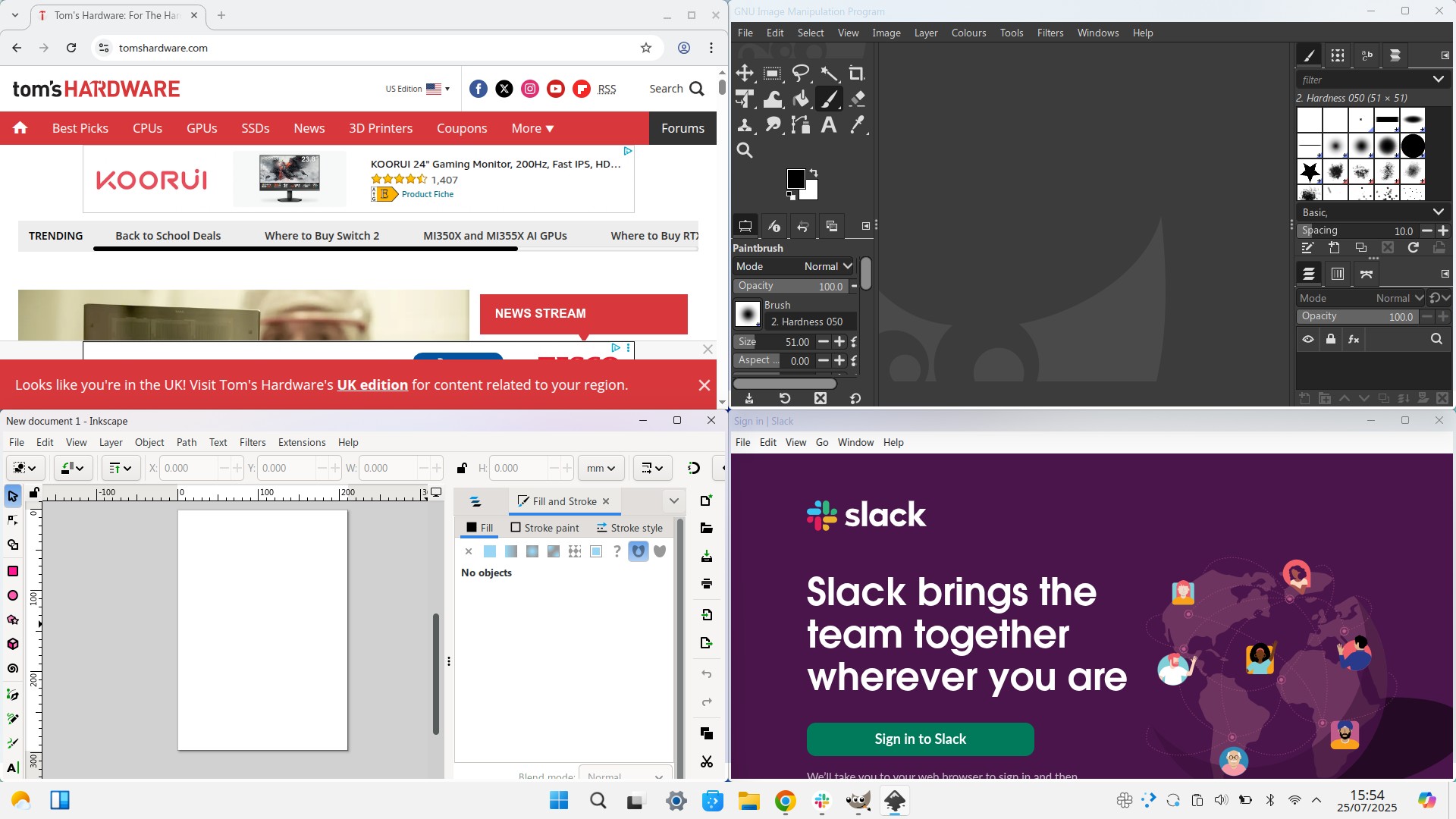Select the Eraser tool in GIMP

tap(857, 99)
